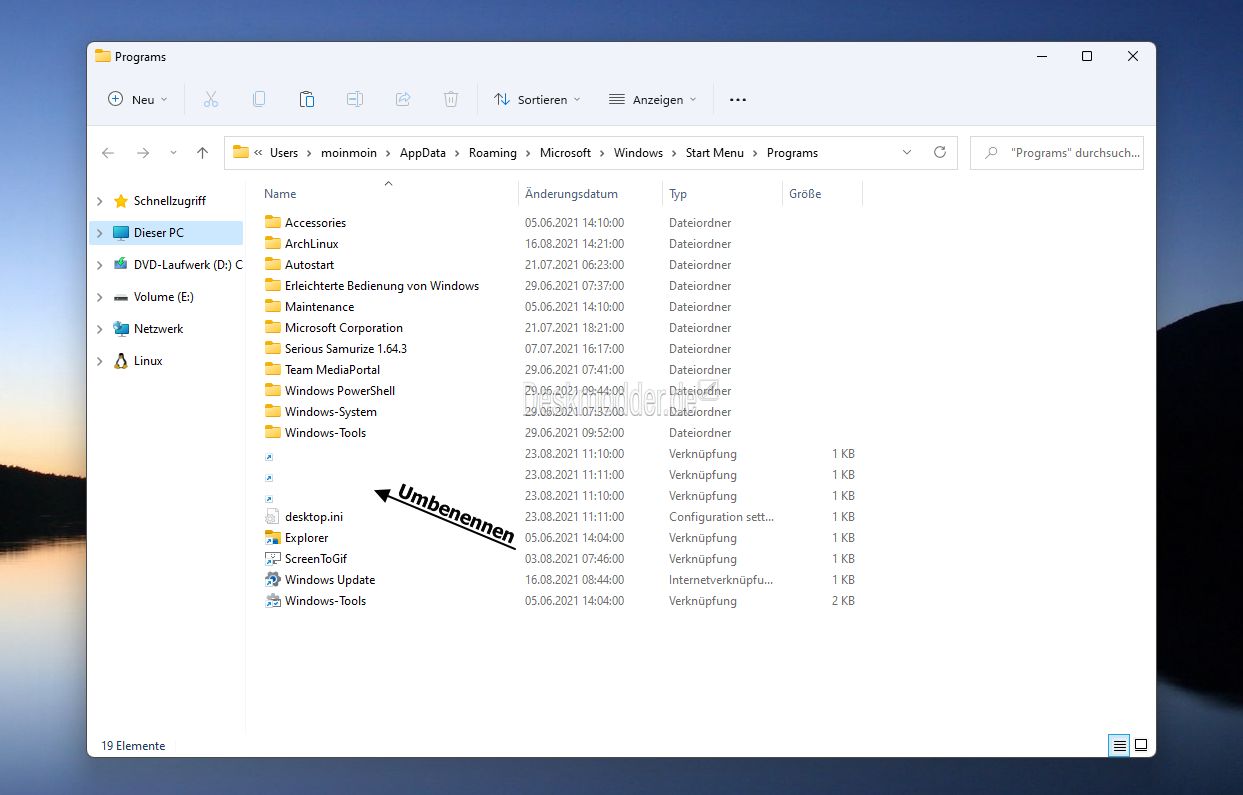The width and height of the screenshot is (1243, 795).
Task: Click the Schnellzugriff star icon
Action: pyautogui.click(x=121, y=201)
